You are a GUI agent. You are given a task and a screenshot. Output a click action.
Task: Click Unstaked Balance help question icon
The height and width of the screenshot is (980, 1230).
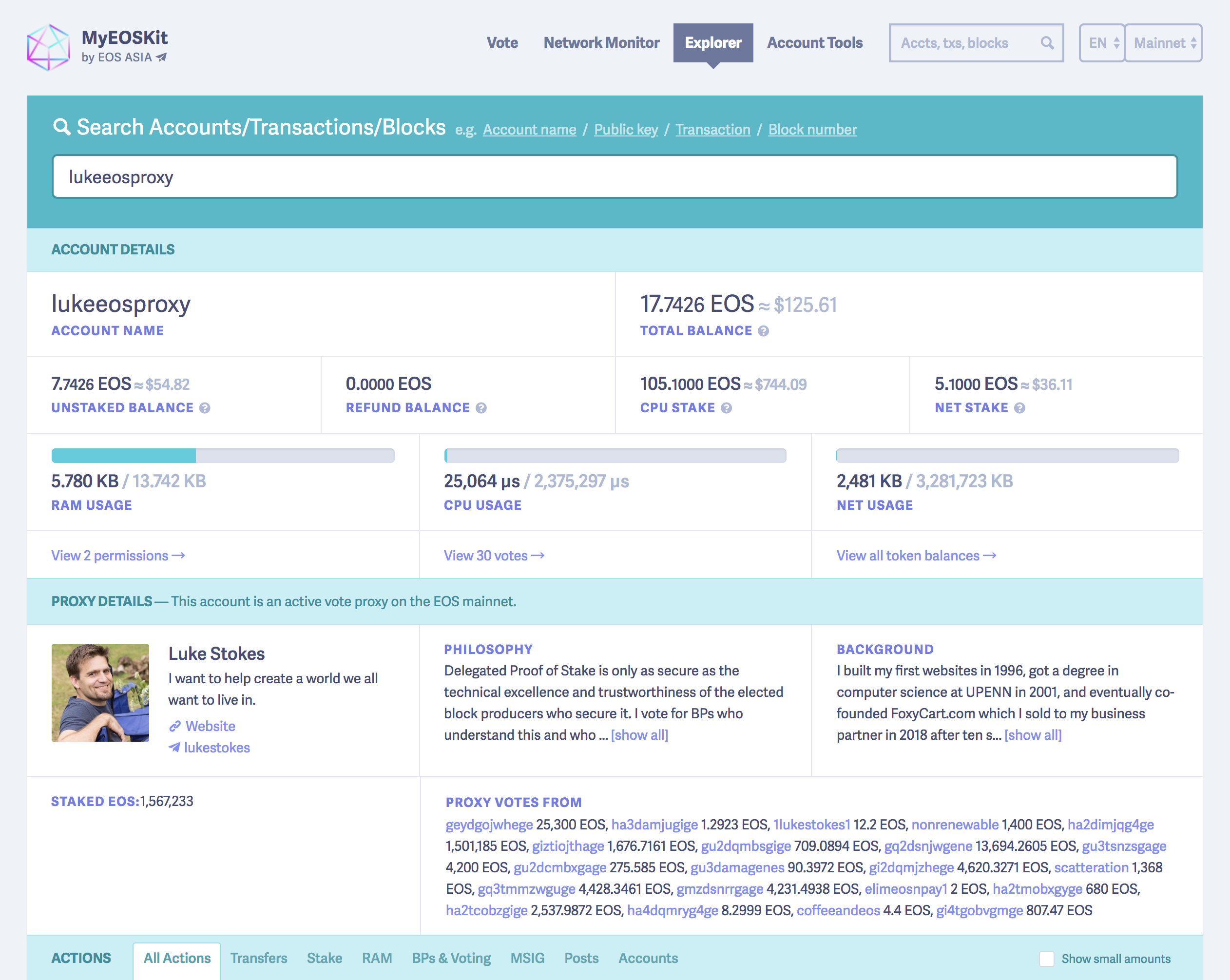click(205, 408)
